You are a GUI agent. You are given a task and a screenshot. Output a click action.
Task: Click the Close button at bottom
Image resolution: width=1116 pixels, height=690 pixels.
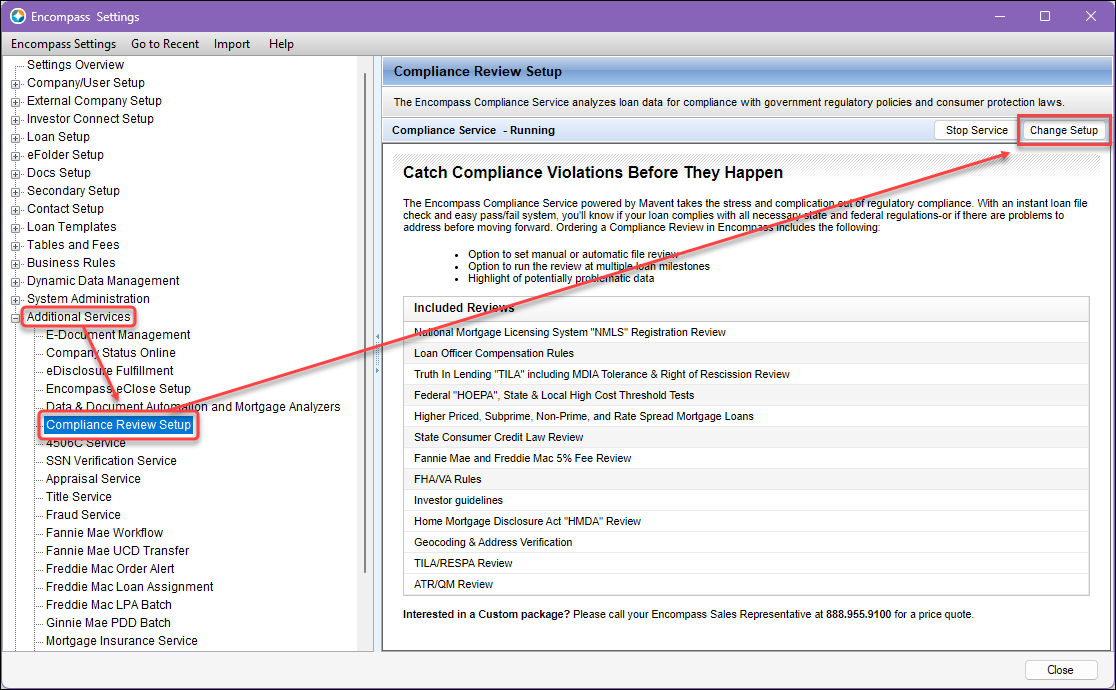[x=1060, y=670]
